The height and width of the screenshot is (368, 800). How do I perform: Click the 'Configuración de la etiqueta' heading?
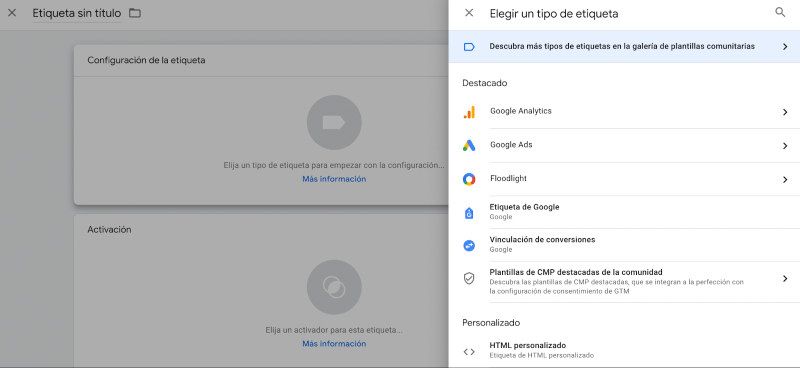click(146, 60)
